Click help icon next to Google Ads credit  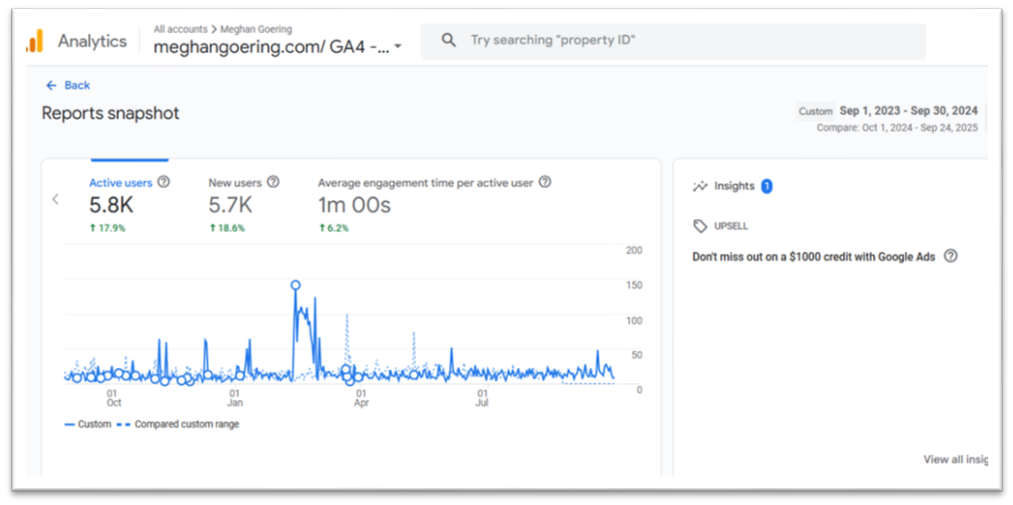coord(950,256)
